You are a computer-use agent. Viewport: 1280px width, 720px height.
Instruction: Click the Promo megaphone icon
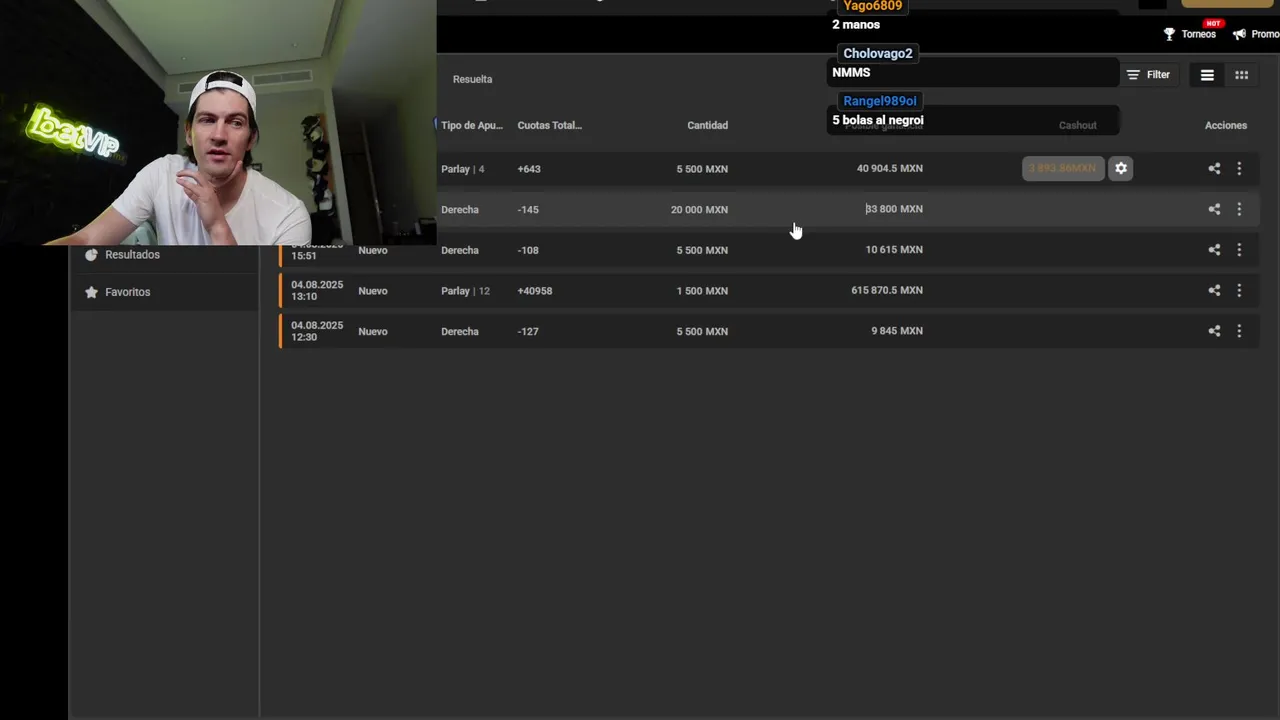[1239, 34]
